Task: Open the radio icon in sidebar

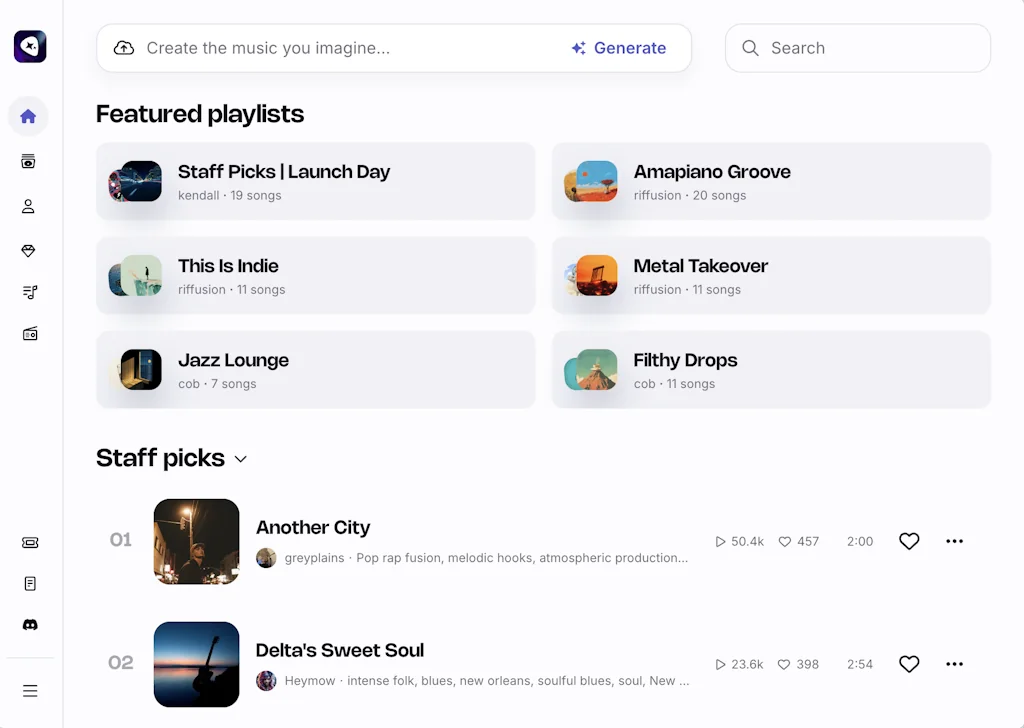Action: tap(29, 334)
